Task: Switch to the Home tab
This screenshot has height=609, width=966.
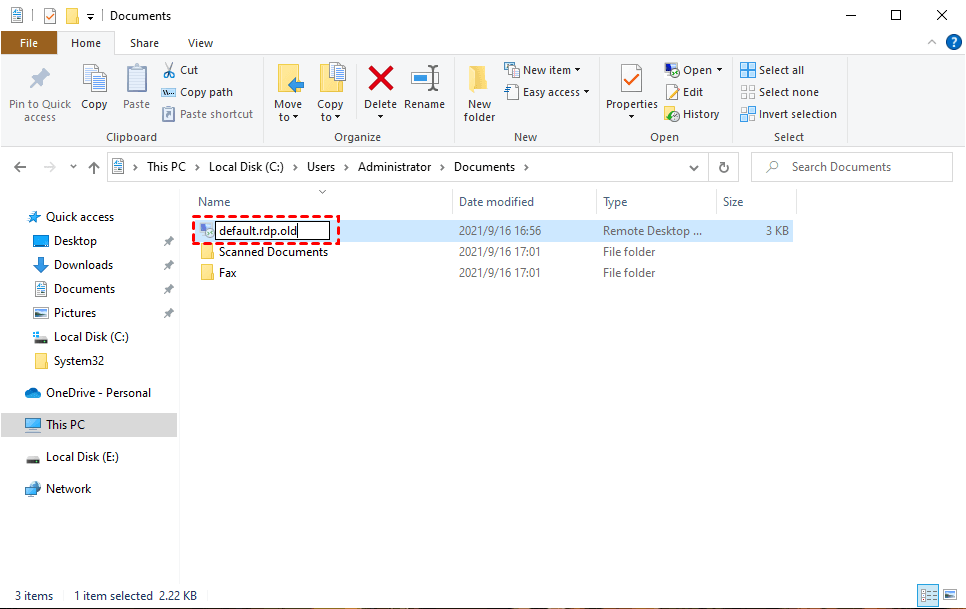Action: click(86, 43)
